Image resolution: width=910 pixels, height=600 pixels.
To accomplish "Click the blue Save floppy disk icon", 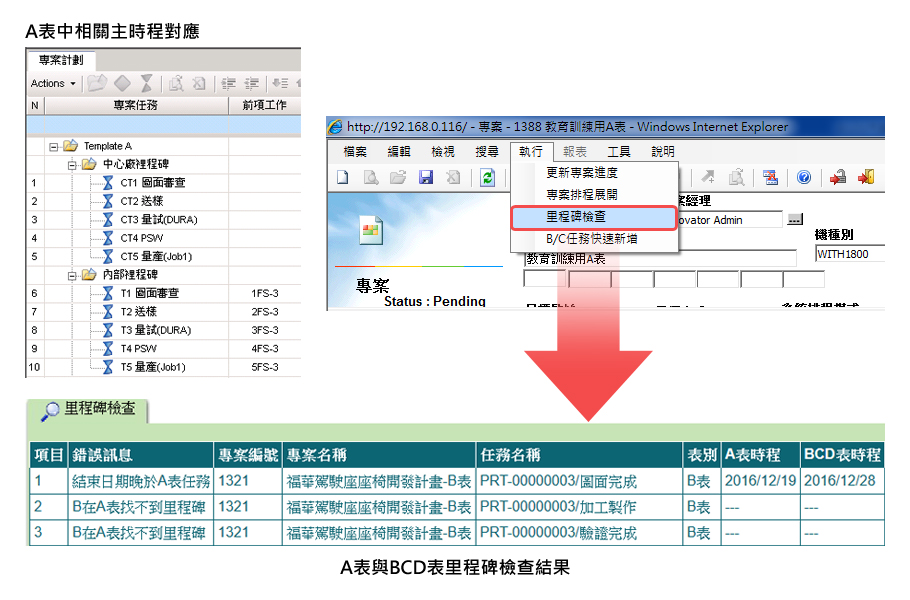I will 426,178.
